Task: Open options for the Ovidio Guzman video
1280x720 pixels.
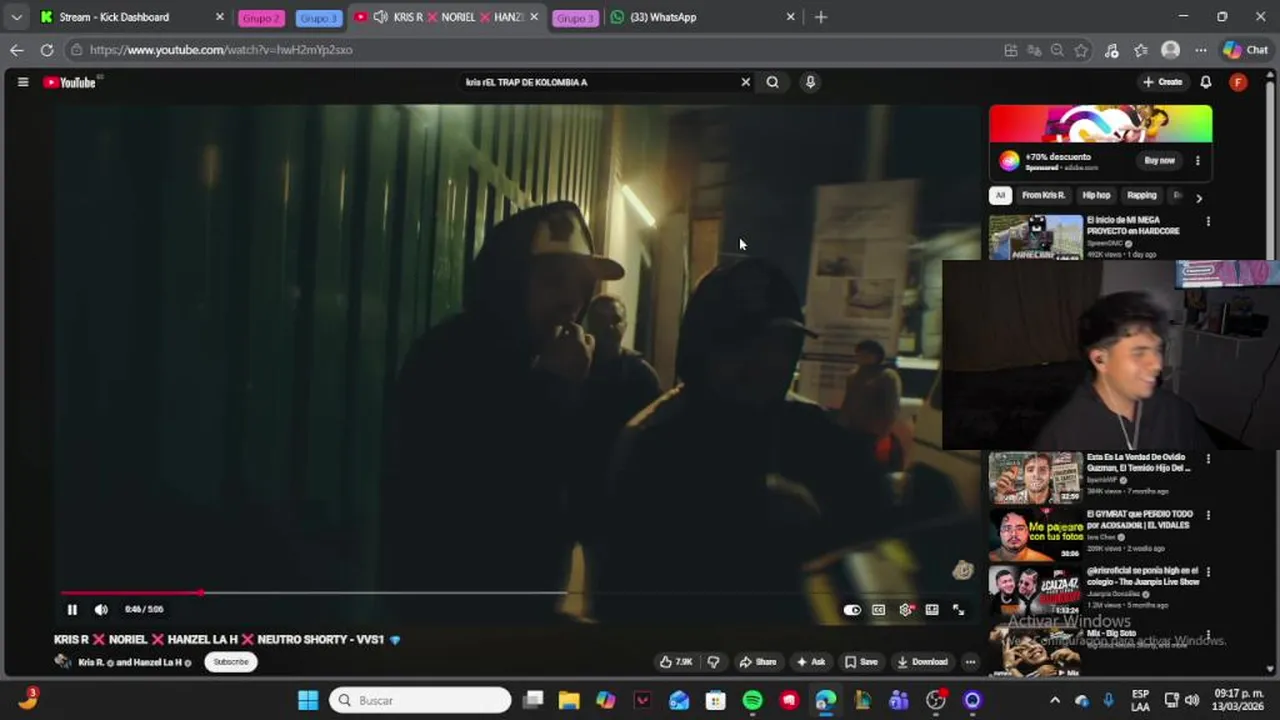Action: [1208, 459]
